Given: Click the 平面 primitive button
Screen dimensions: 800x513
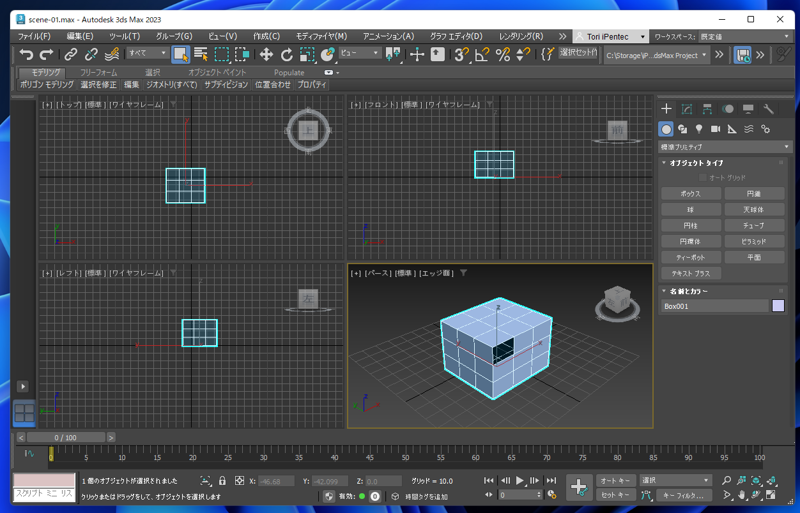Looking at the screenshot, I should pos(754,257).
